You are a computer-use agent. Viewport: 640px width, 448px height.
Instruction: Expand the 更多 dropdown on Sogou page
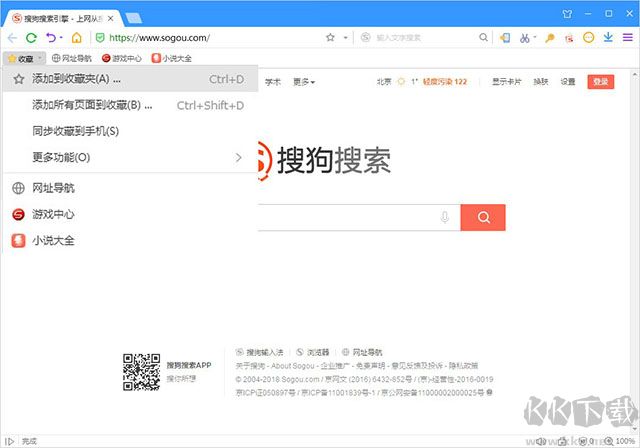304,82
